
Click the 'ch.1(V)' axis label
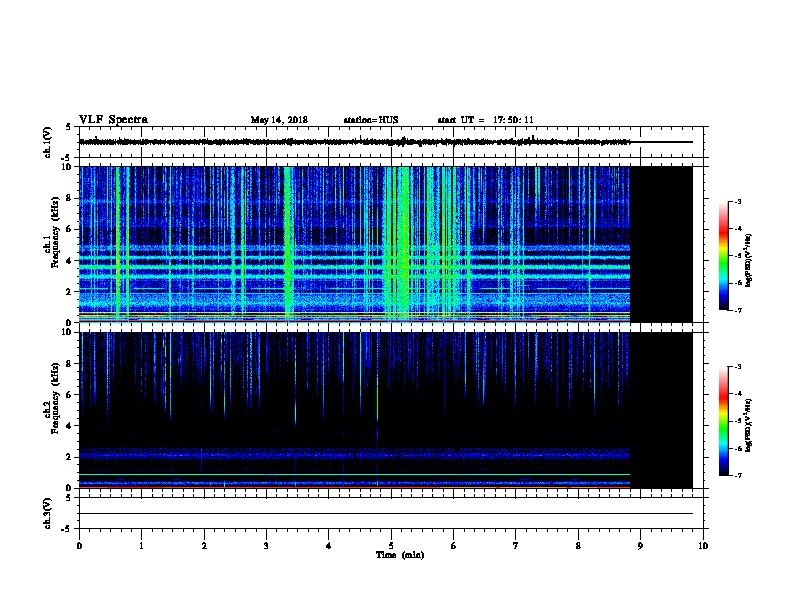(48, 142)
